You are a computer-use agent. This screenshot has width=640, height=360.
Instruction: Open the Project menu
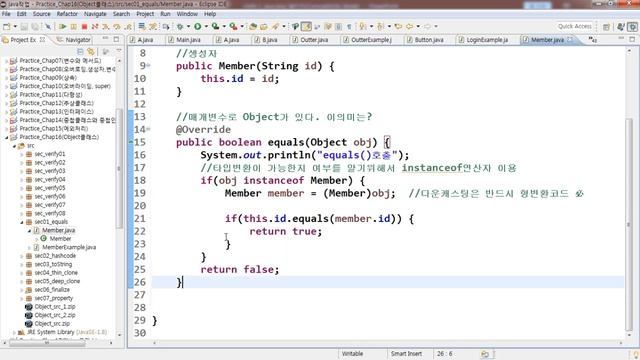point(145,14)
